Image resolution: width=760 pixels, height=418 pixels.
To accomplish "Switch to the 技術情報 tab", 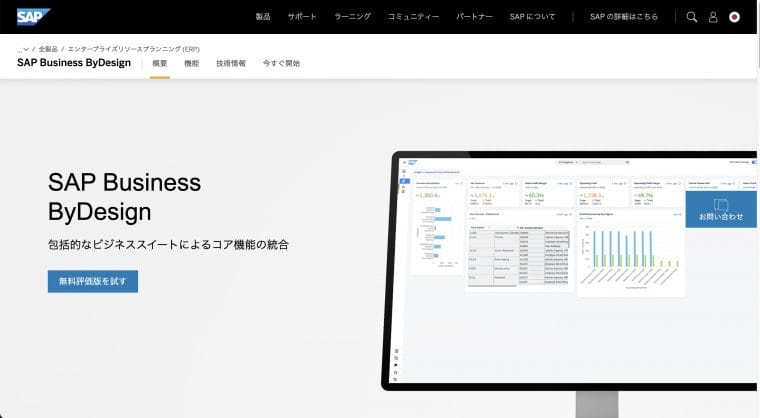I will (230, 63).
